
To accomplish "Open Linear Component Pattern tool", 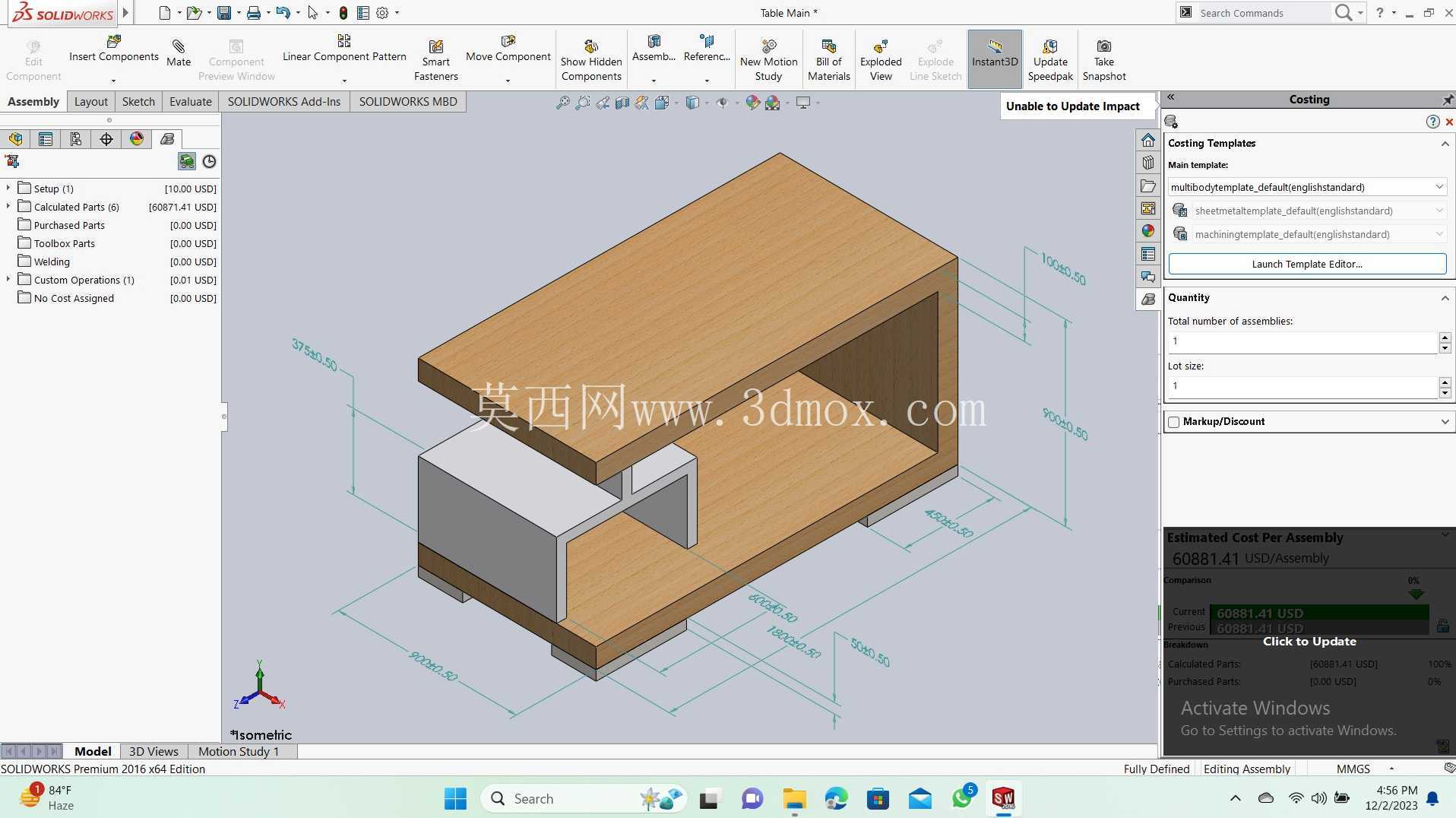I will pos(344,49).
